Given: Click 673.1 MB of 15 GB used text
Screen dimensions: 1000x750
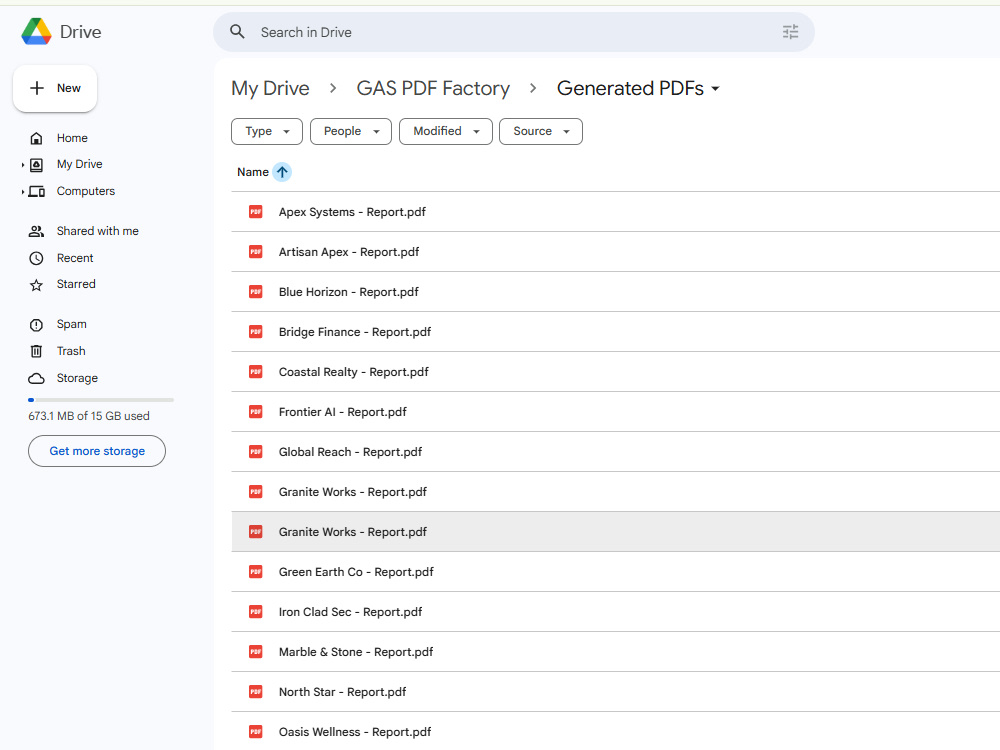Looking at the screenshot, I should (x=89, y=416).
